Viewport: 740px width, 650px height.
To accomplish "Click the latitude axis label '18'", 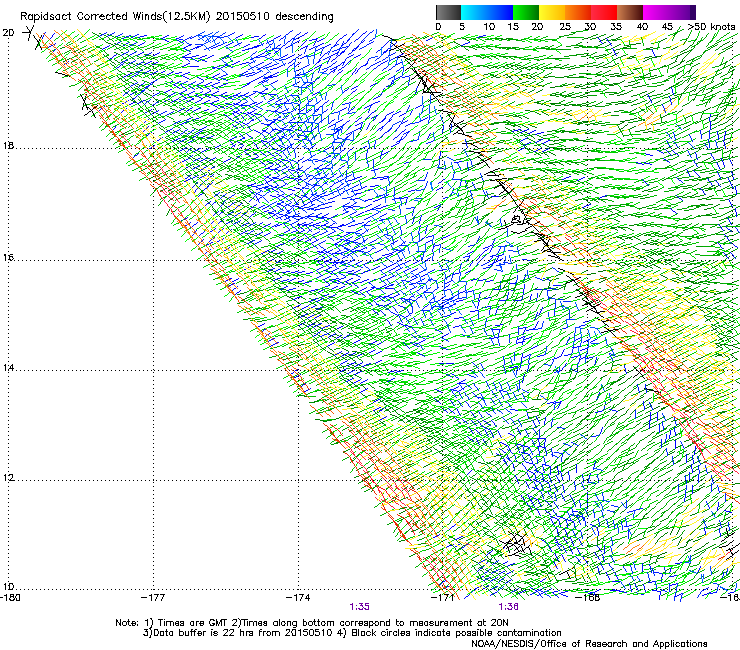I will click(8, 145).
